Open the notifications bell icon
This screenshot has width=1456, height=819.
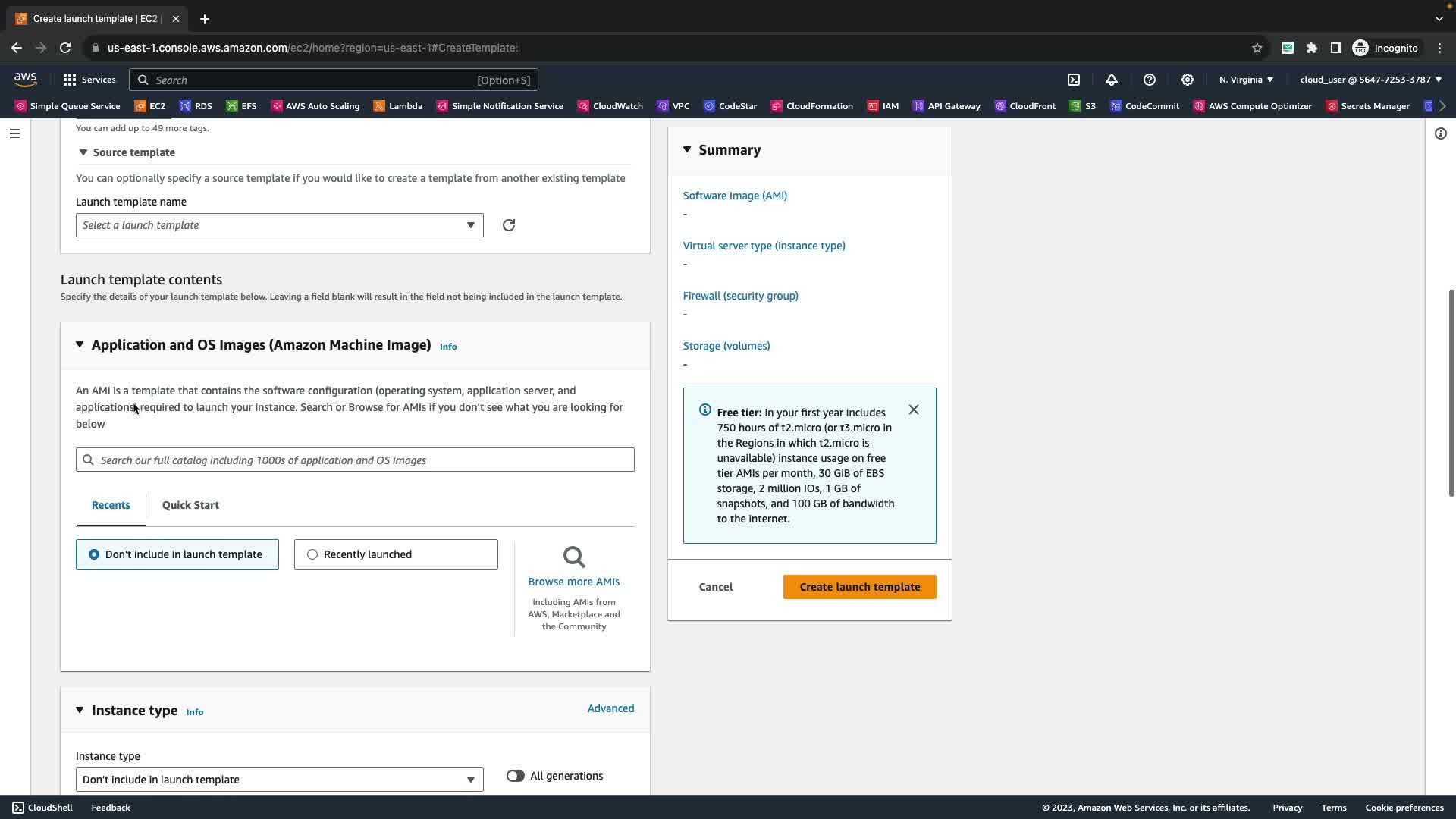click(1112, 80)
